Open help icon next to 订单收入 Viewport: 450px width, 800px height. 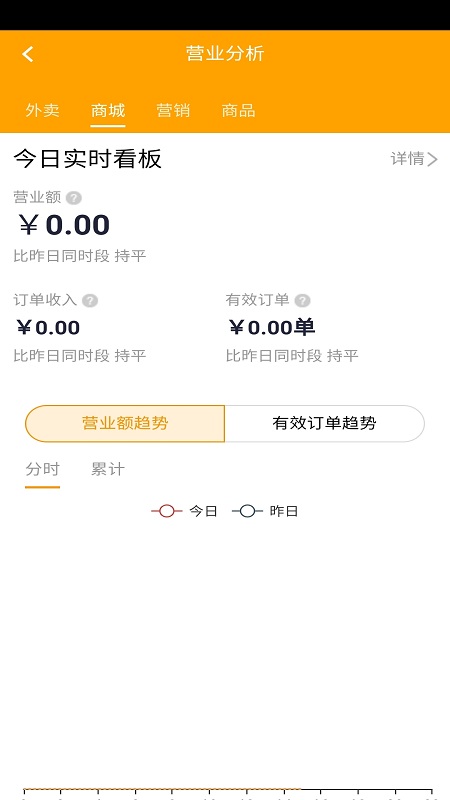90,301
